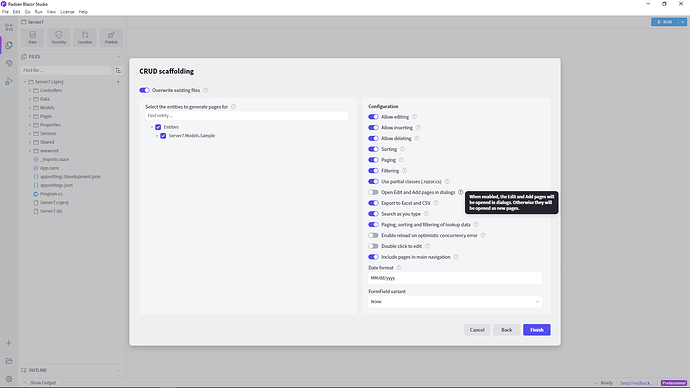The height and width of the screenshot is (388, 690).
Task: Click help icon next to Date format
Action: click(x=399, y=267)
